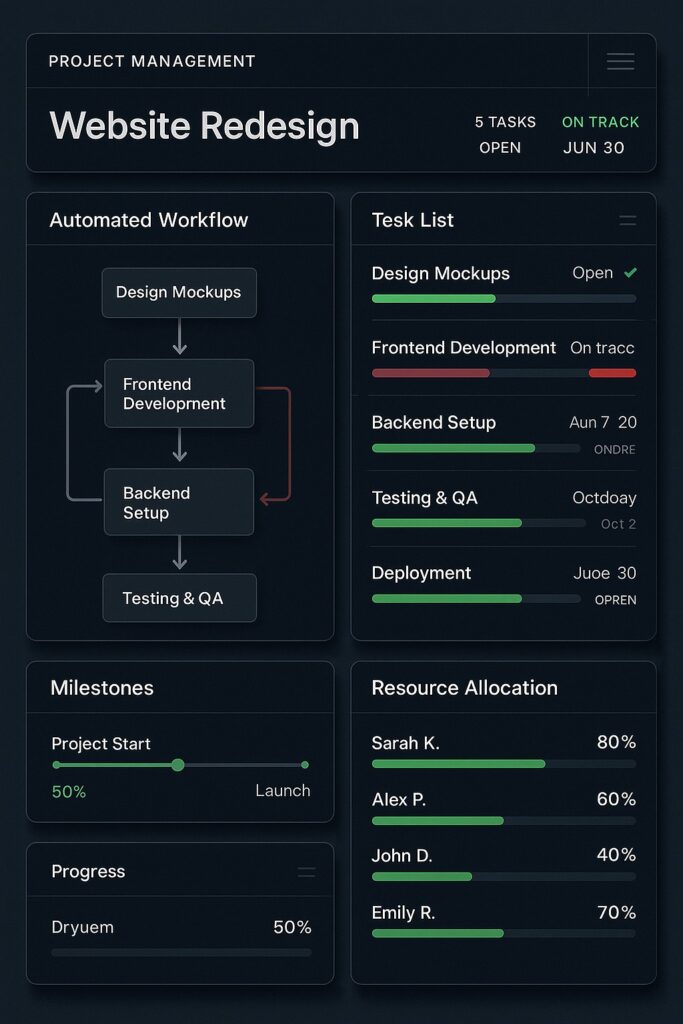The height and width of the screenshot is (1024, 683).
Task: Click the 5 TASKS OPEN counter
Action: (504, 135)
